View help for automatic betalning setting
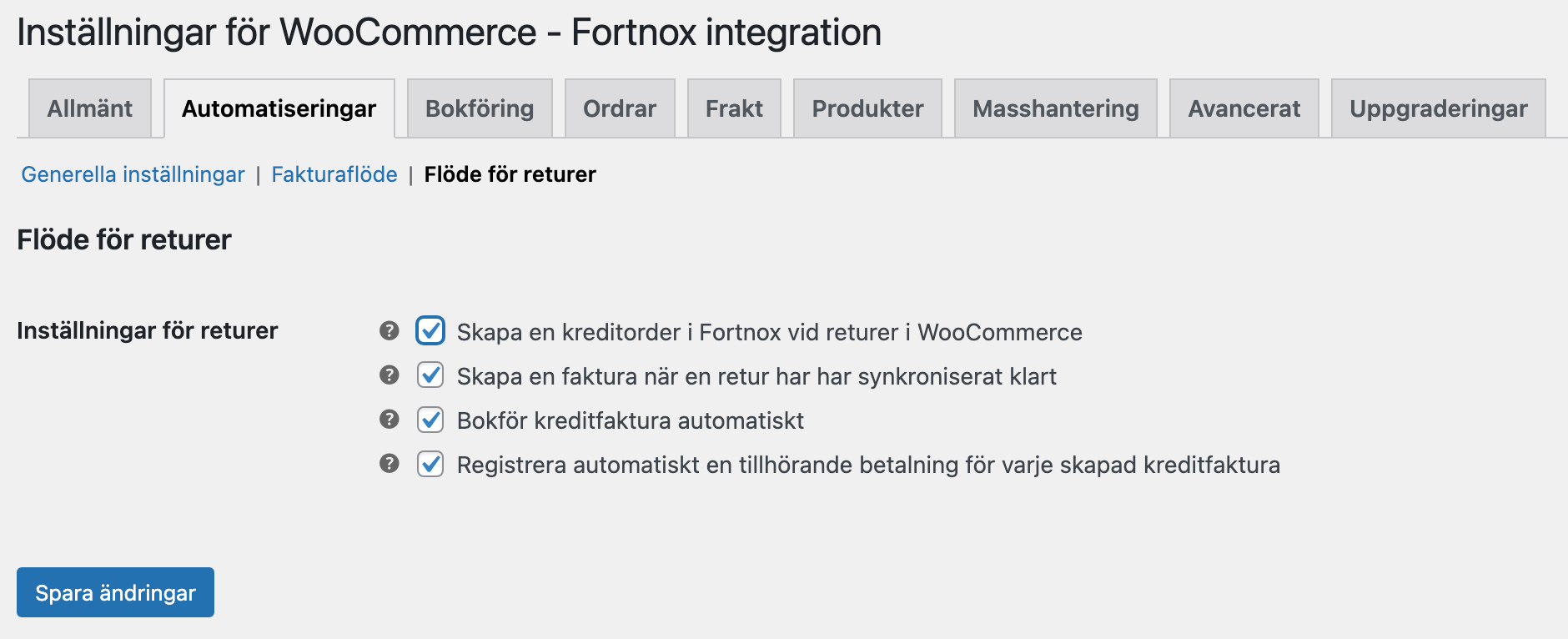 (389, 465)
